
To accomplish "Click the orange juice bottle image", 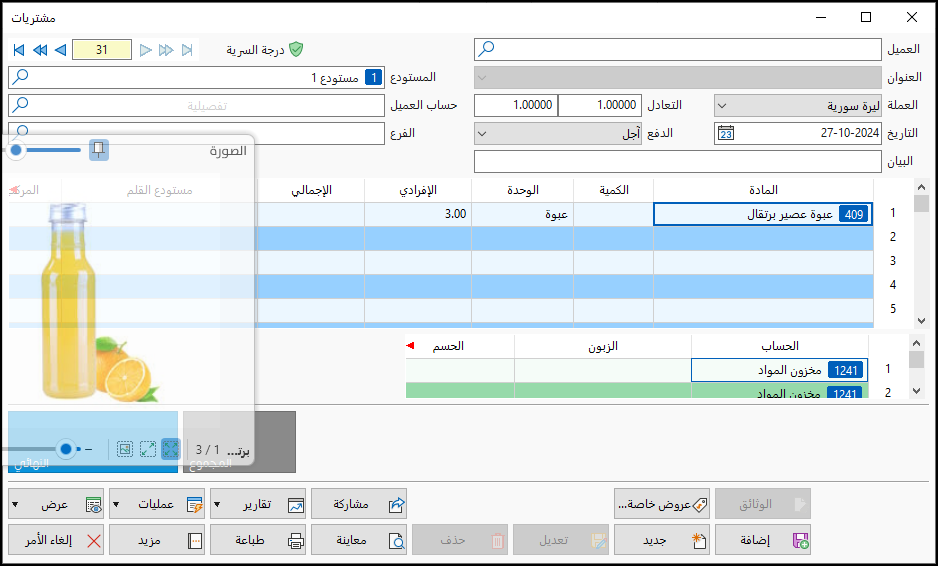I will [69, 302].
